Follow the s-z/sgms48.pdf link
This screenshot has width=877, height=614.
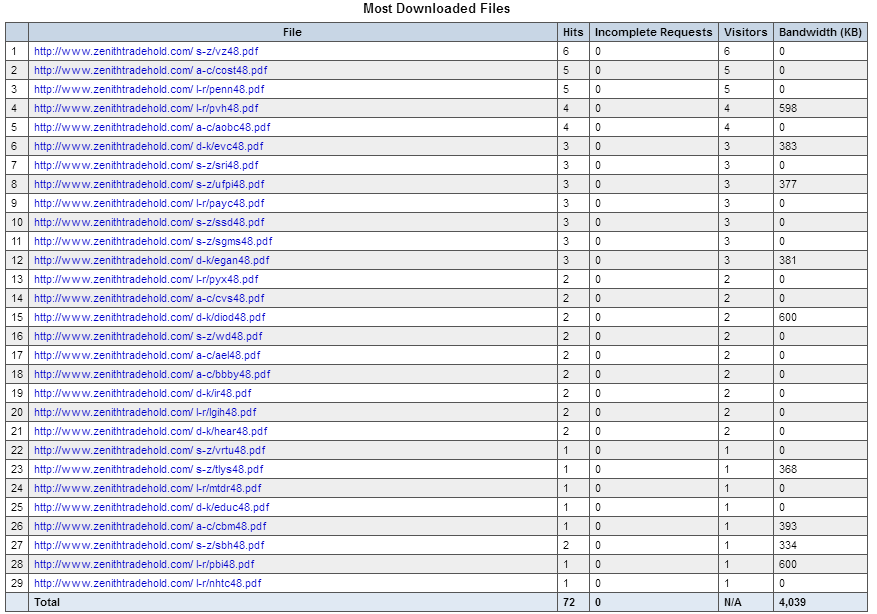153,242
